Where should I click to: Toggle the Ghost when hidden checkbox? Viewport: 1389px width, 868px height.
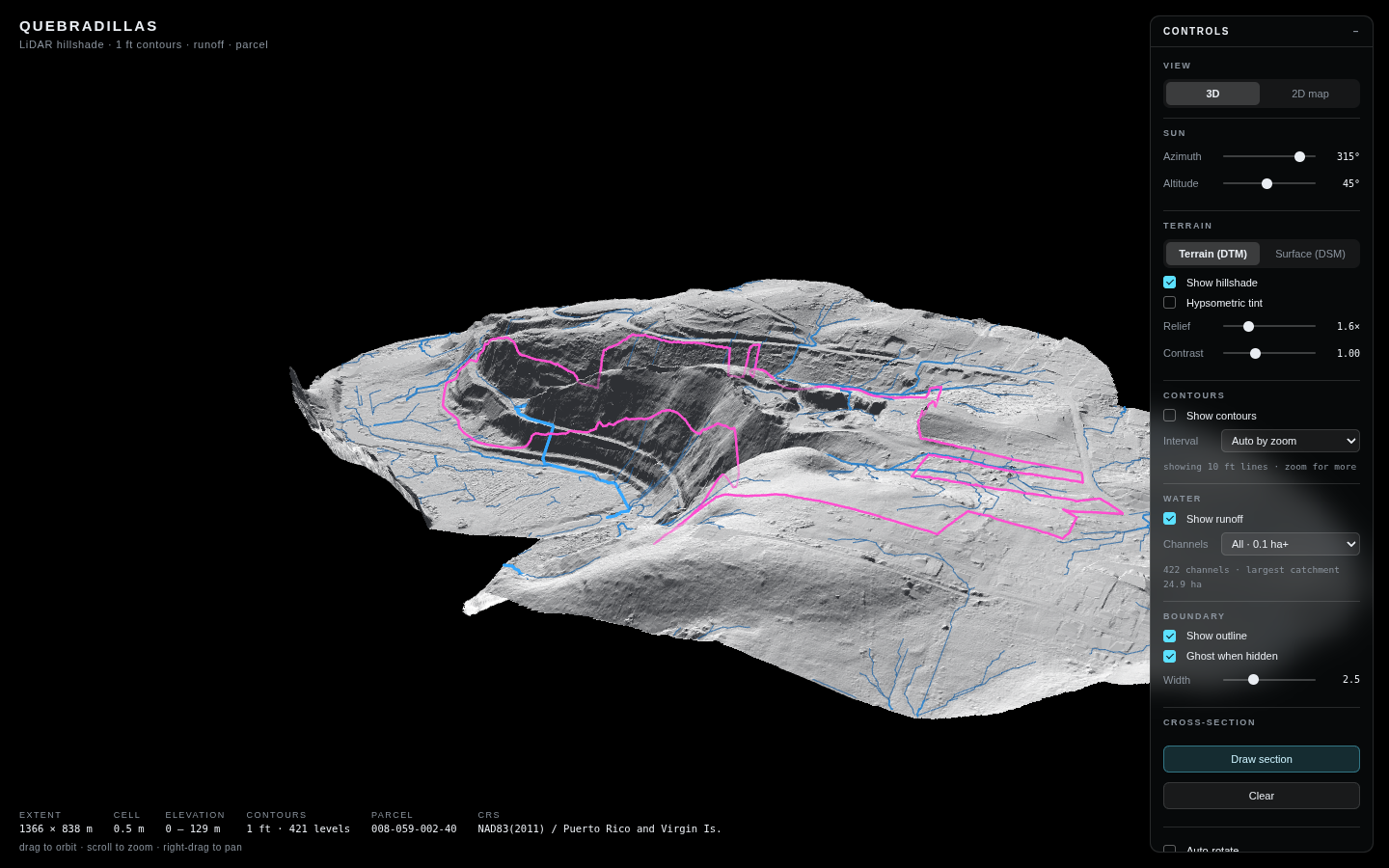coord(1170,657)
